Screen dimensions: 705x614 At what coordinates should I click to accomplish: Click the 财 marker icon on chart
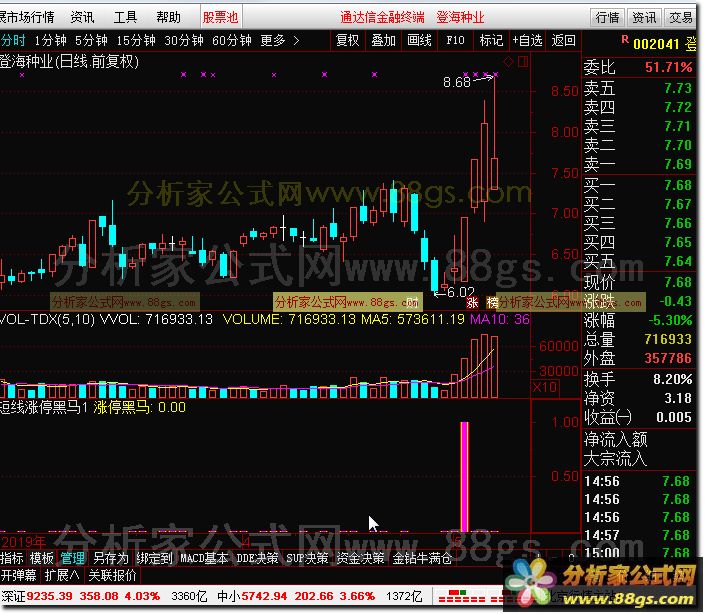[x=412, y=302]
